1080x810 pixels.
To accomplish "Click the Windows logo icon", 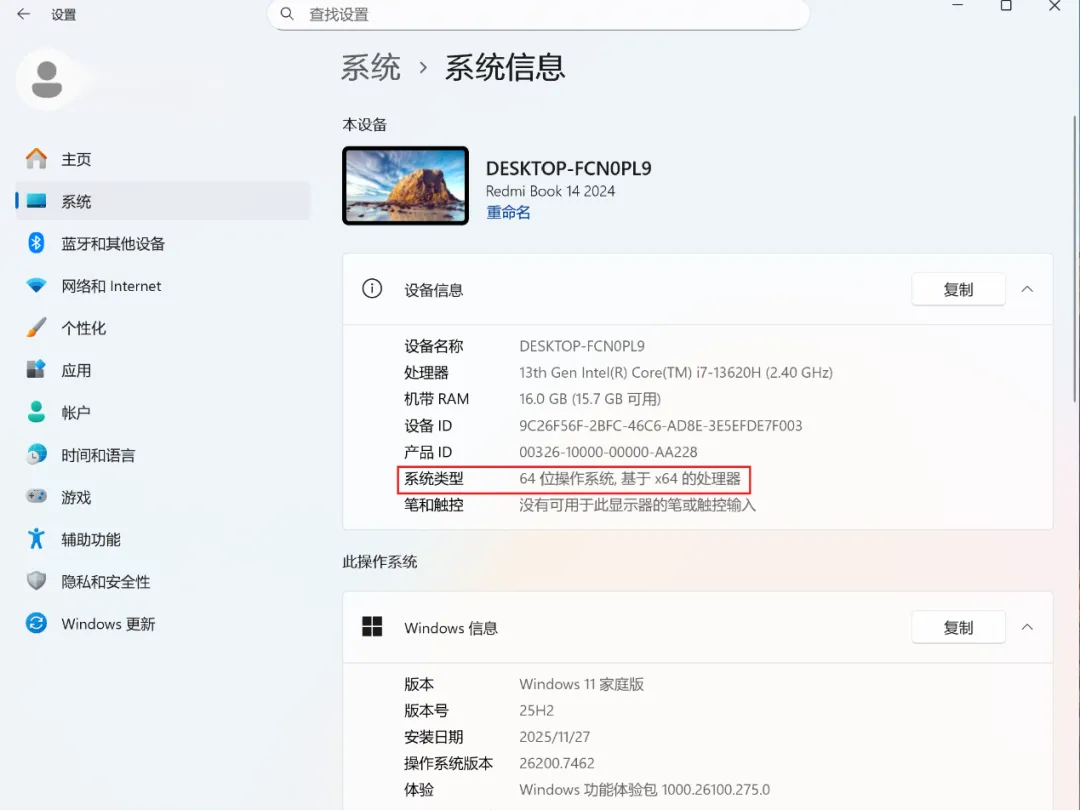I will click(x=372, y=627).
